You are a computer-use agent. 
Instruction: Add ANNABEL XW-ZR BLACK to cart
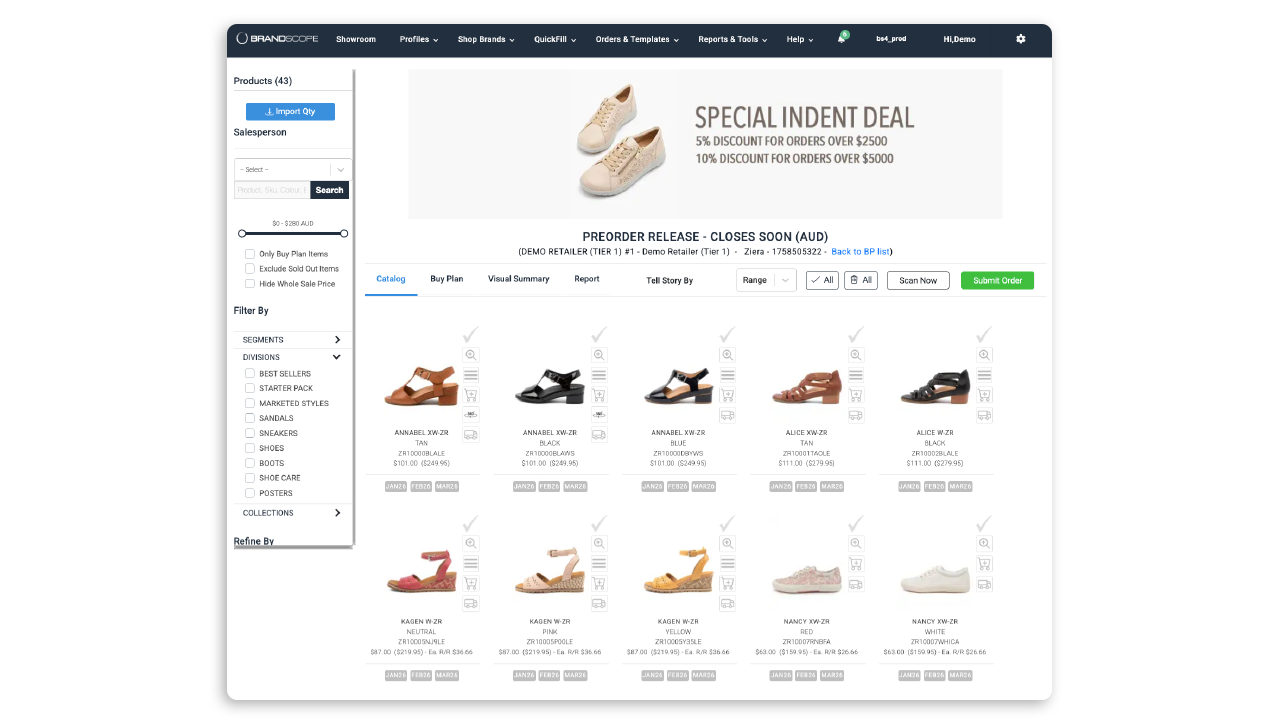tap(598, 394)
